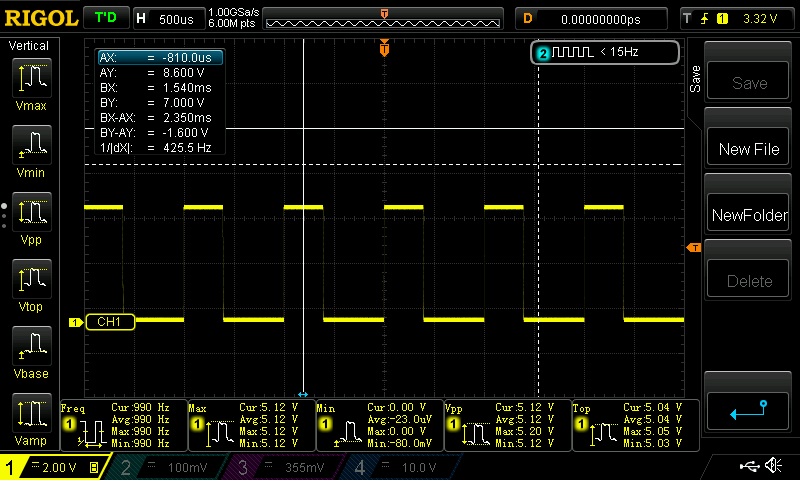Click the orange trigger level marker
Viewport: 800px width, 480px height.
point(692,247)
